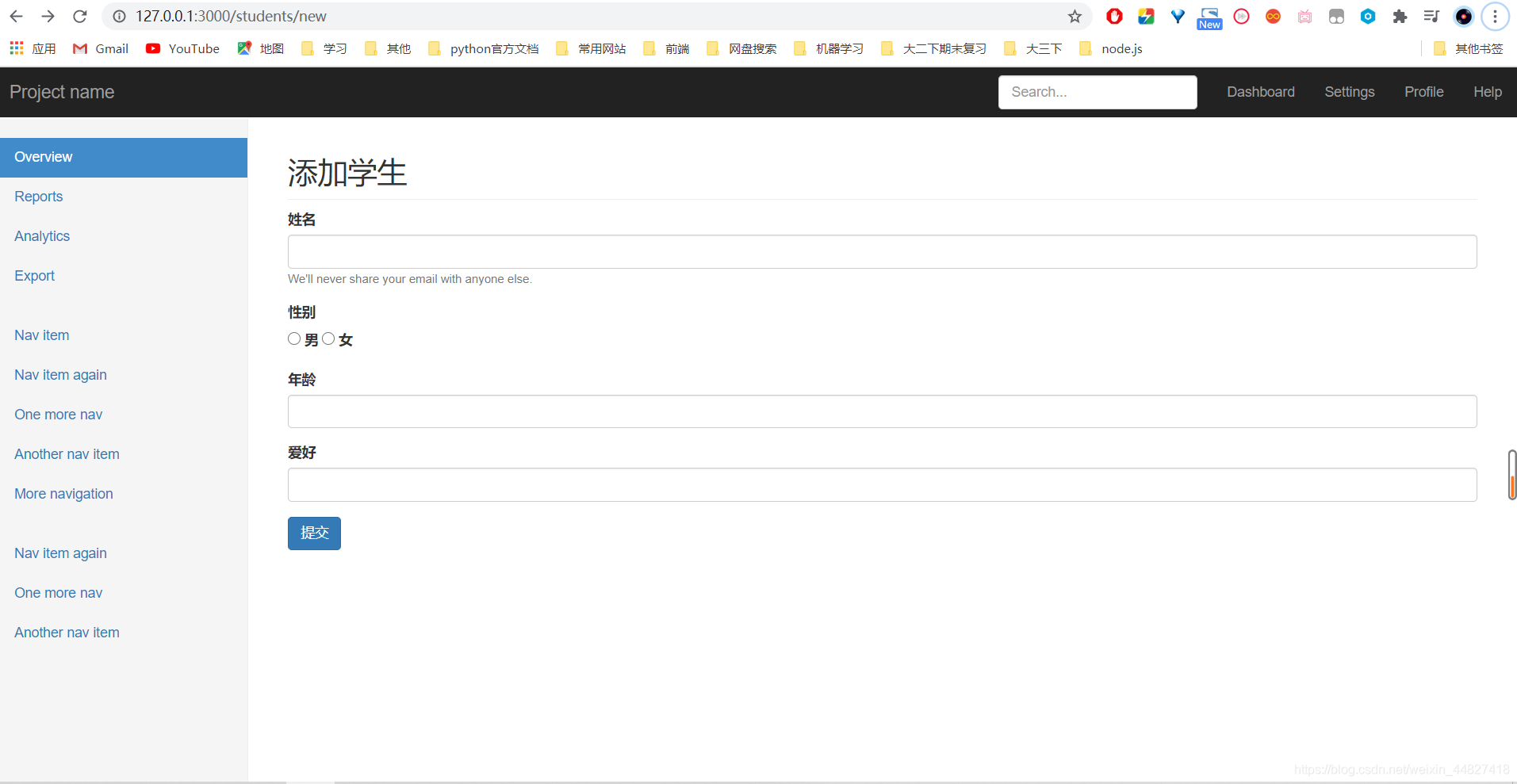Select the 女 radio button

(x=328, y=338)
